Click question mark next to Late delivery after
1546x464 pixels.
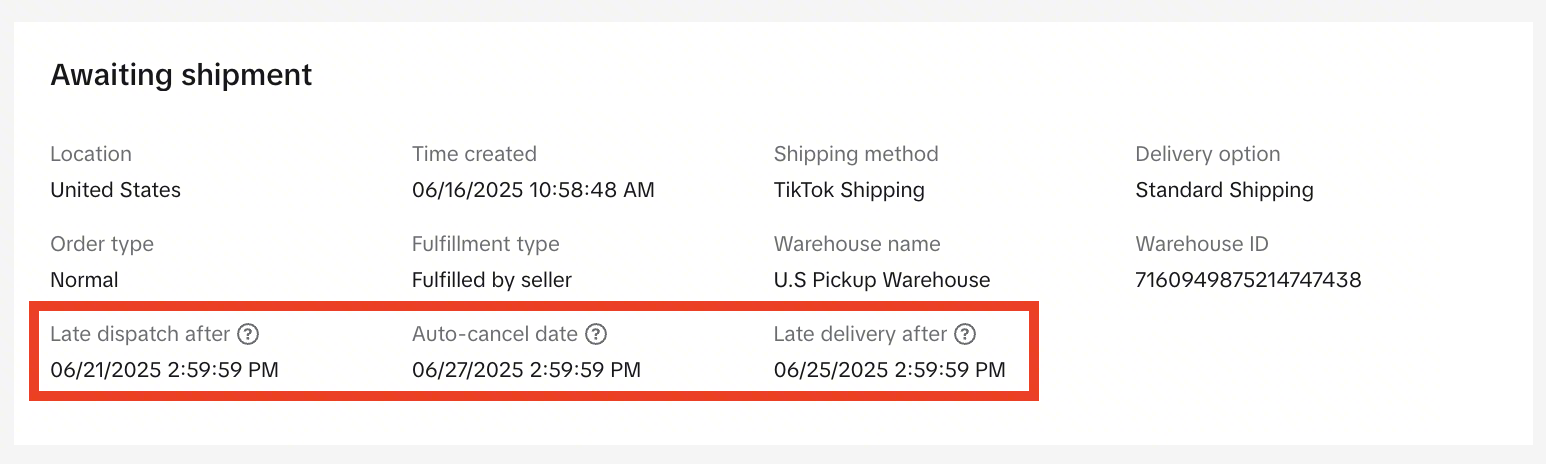point(965,334)
